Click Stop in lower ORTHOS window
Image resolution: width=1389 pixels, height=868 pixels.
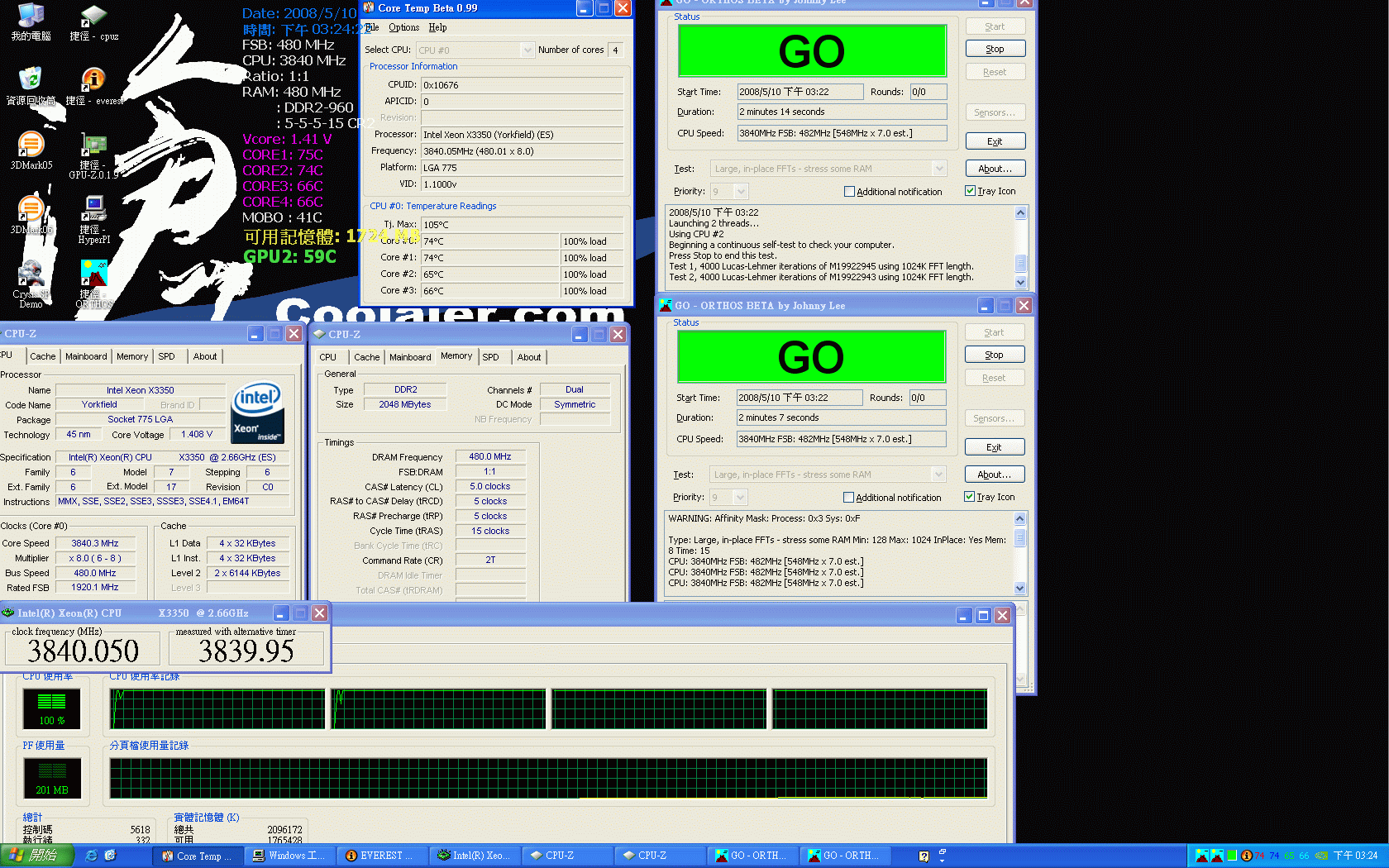click(x=995, y=355)
